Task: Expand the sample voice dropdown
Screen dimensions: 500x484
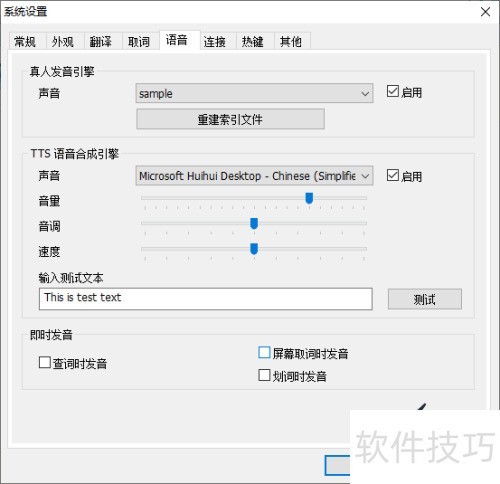Action: [254, 93]
